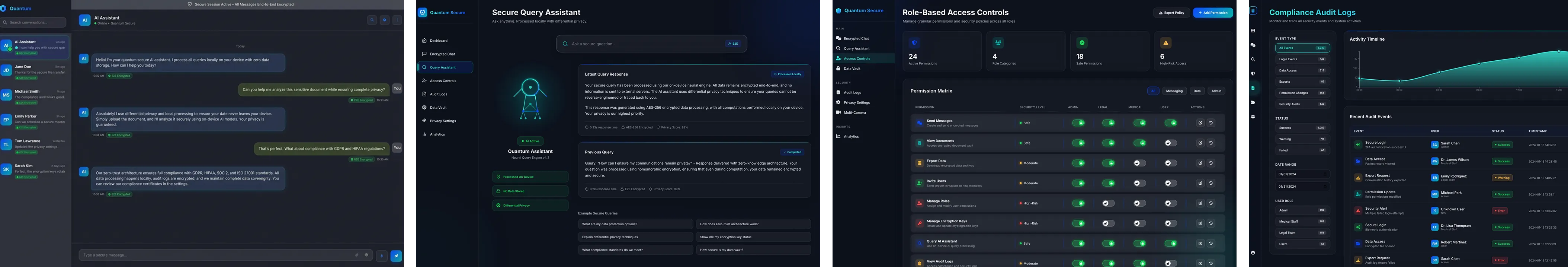Click the folder icon in Audit Logs sidebar
This screenshot has width=1568, height=267.
pos(1253,102)
